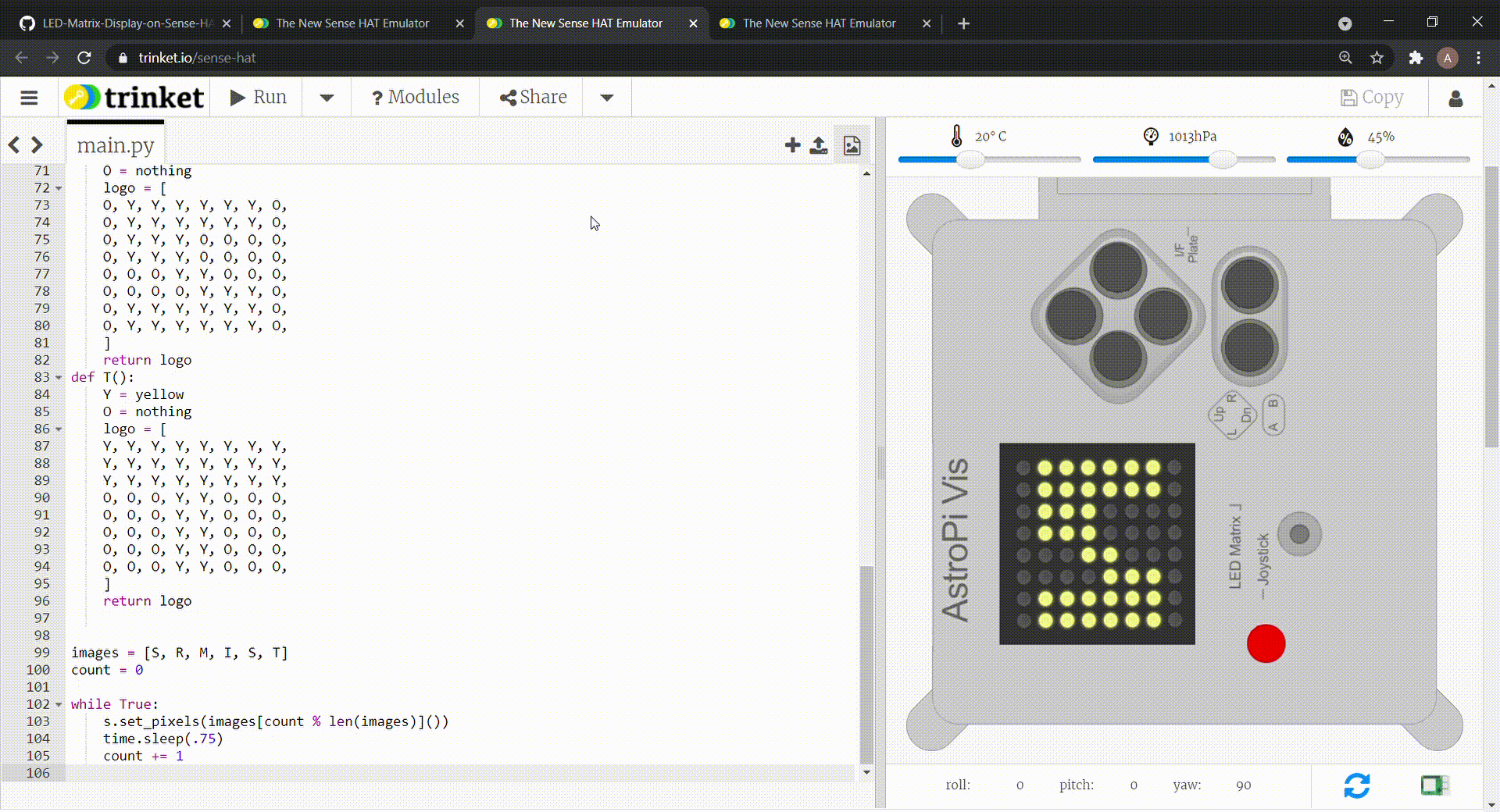Open the trinket hamburger menu

click(29, 98)
